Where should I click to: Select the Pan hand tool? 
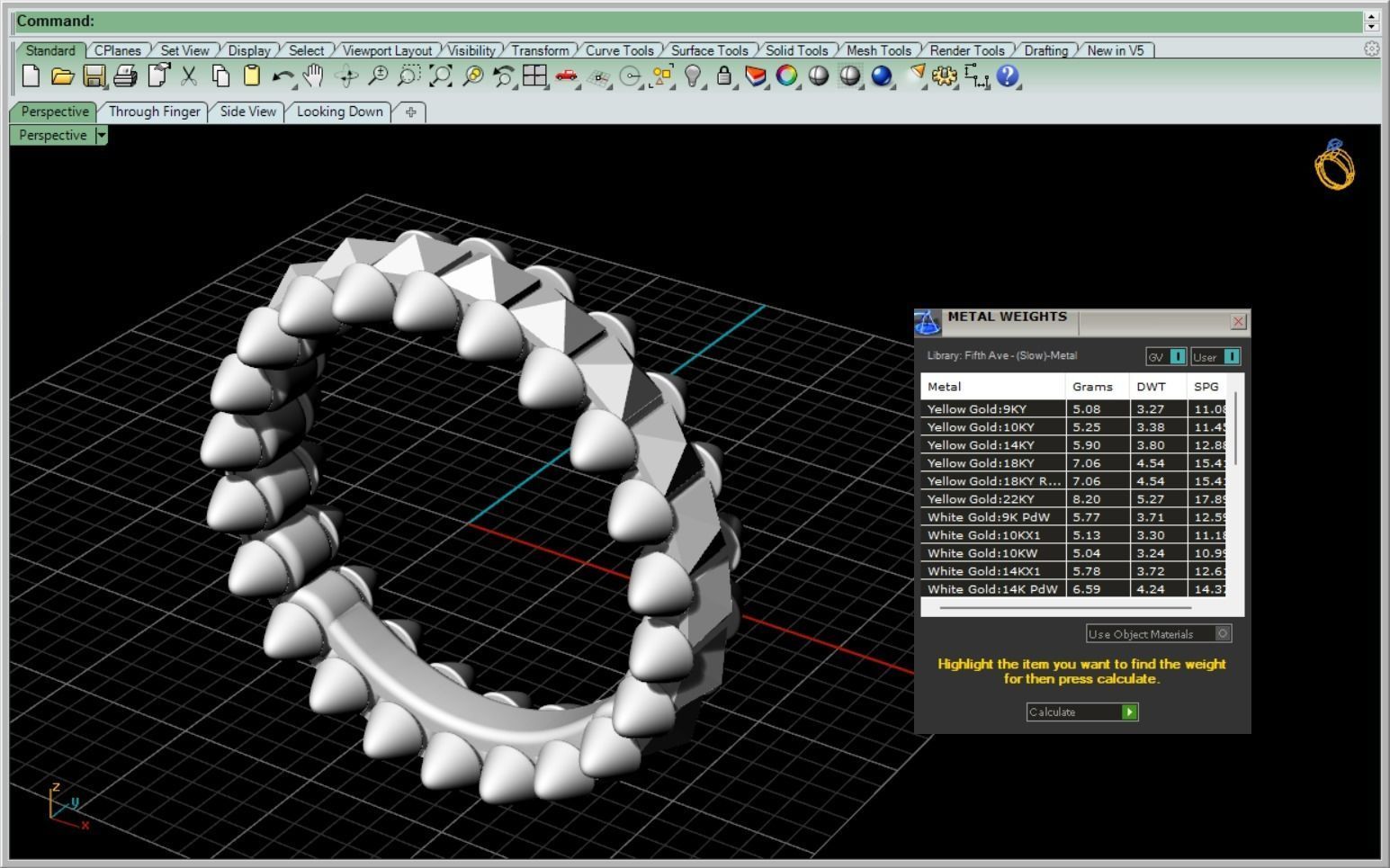point(313,76)
